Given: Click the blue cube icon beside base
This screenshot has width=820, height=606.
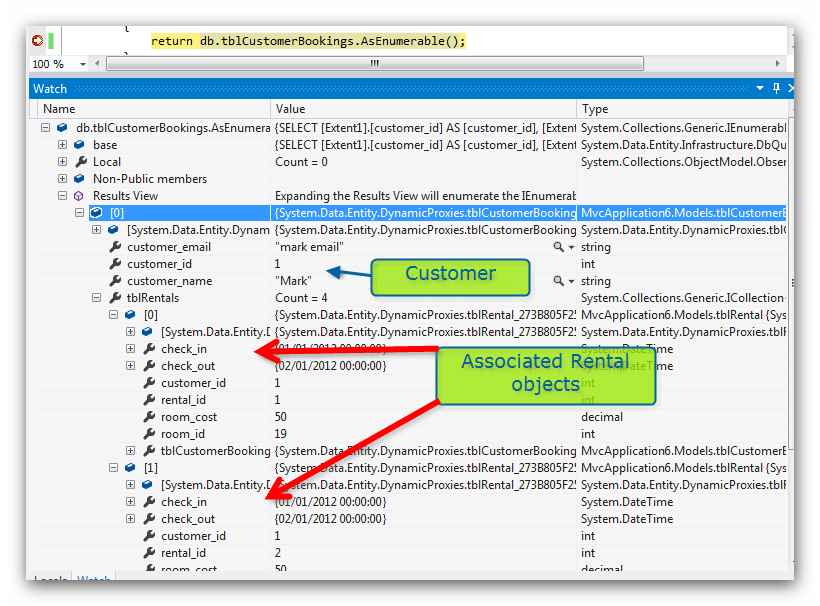Looking at the screenshot, I should coord(79,145).
